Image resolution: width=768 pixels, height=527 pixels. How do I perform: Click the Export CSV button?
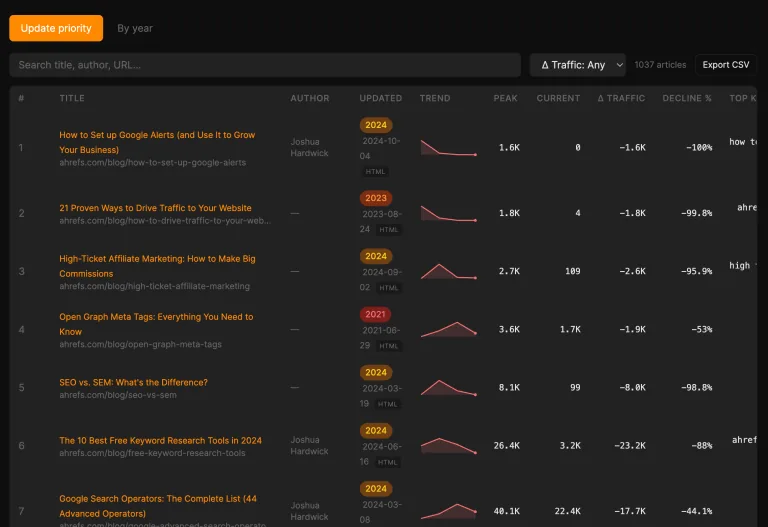coord(725,65)
